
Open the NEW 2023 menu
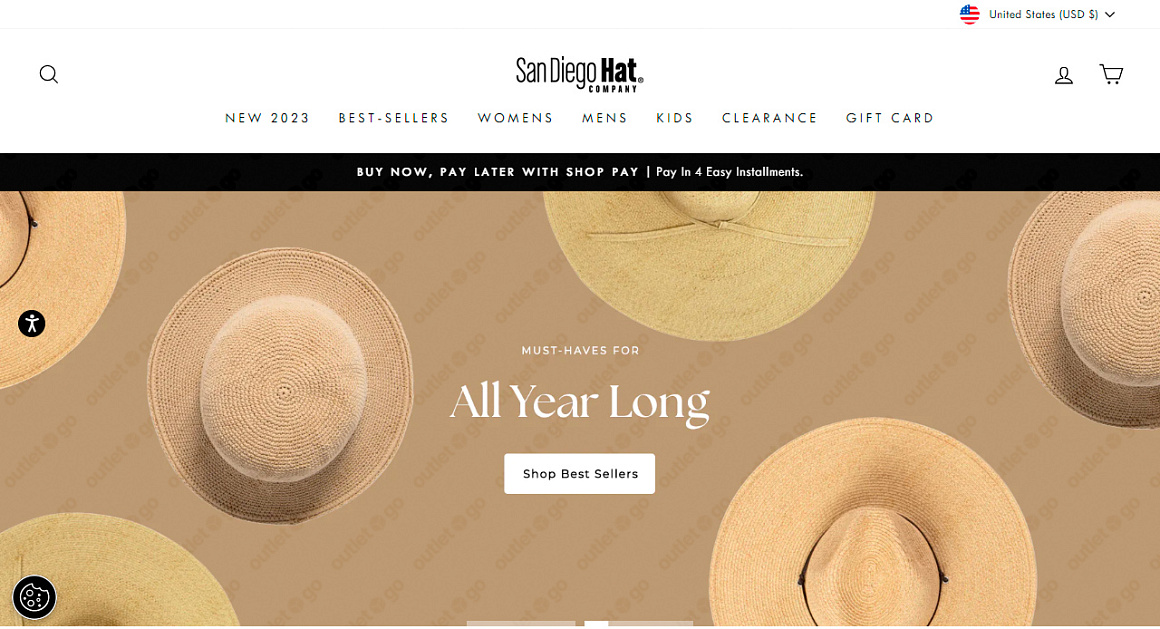coord(267,118)
